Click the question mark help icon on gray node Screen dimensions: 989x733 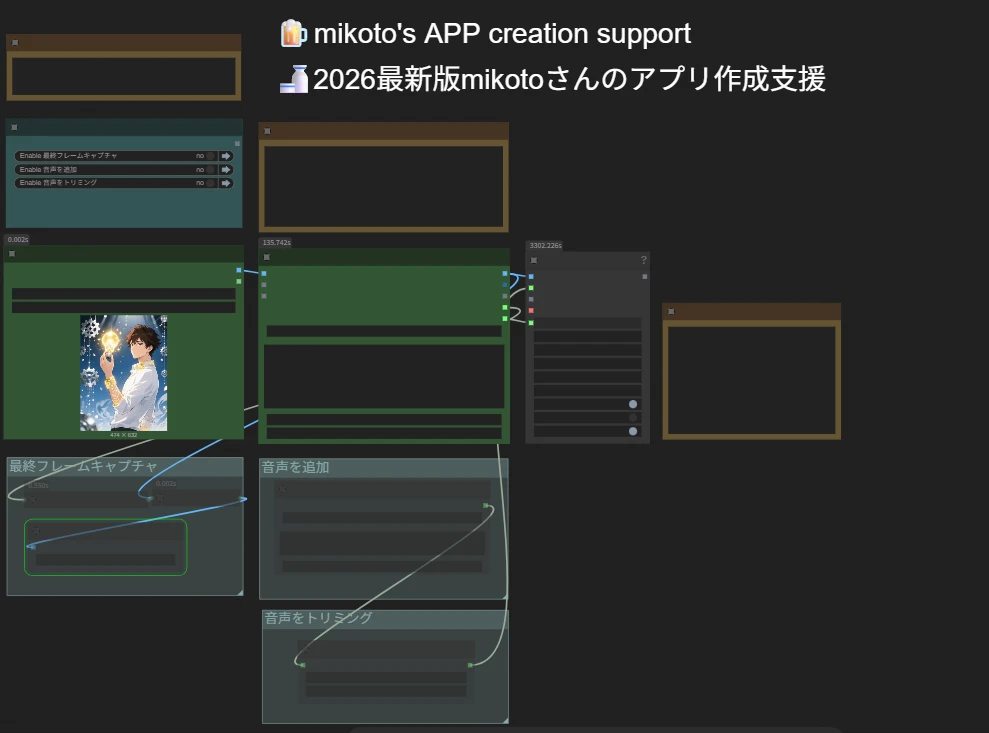click(x=643, y=260)
